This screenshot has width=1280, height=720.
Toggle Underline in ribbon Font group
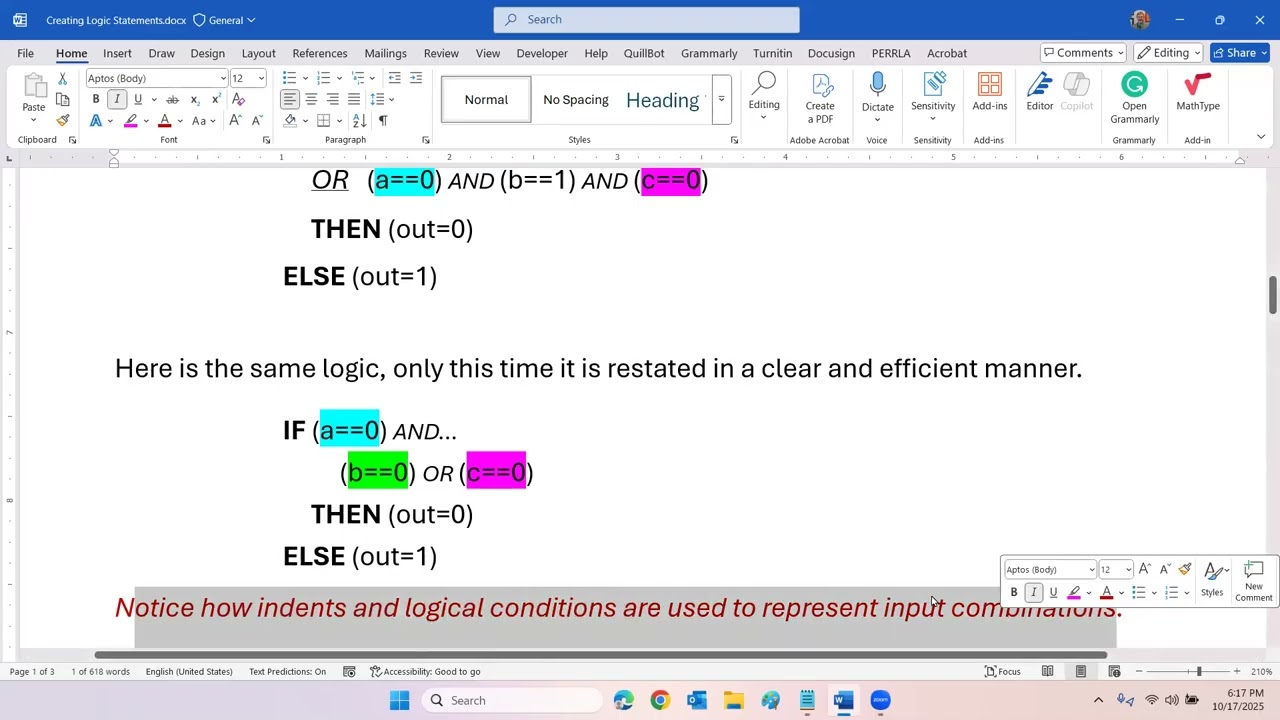(x=138, y=99)
